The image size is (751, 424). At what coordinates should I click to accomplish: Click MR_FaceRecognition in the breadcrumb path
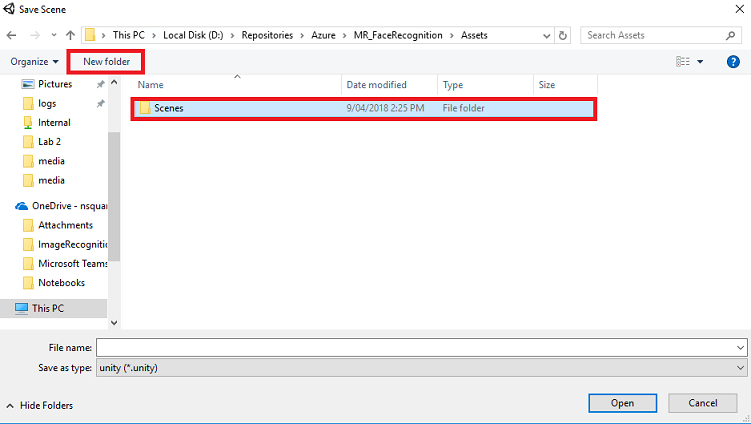coord(397,35)
